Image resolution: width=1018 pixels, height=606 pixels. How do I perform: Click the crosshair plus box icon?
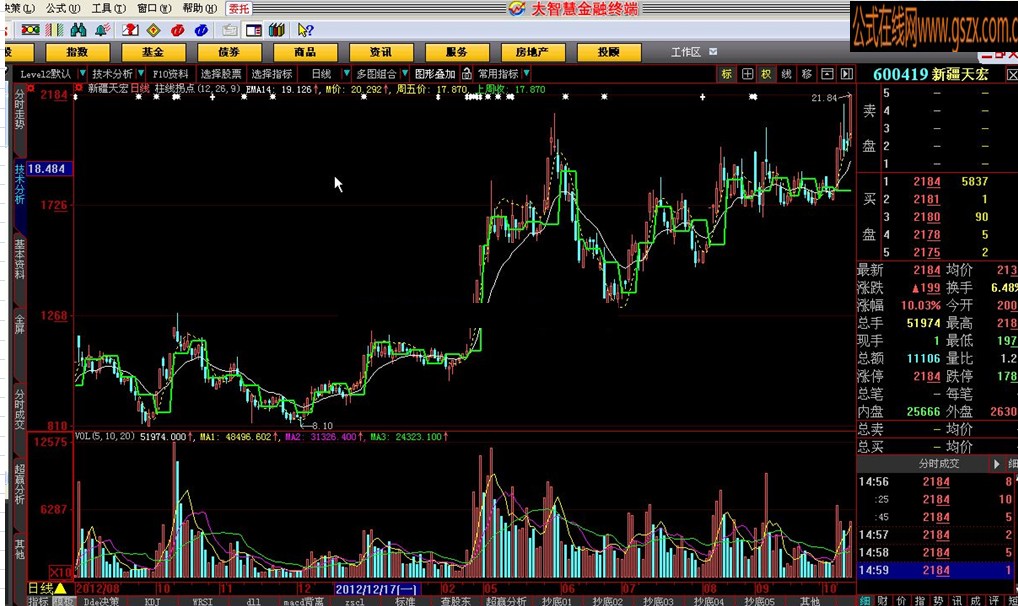(x=747, y=73)
